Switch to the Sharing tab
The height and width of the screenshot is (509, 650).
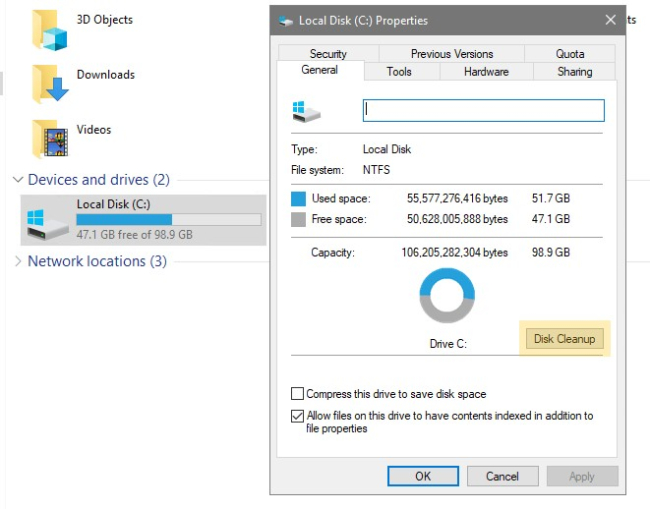click(575, 72)
